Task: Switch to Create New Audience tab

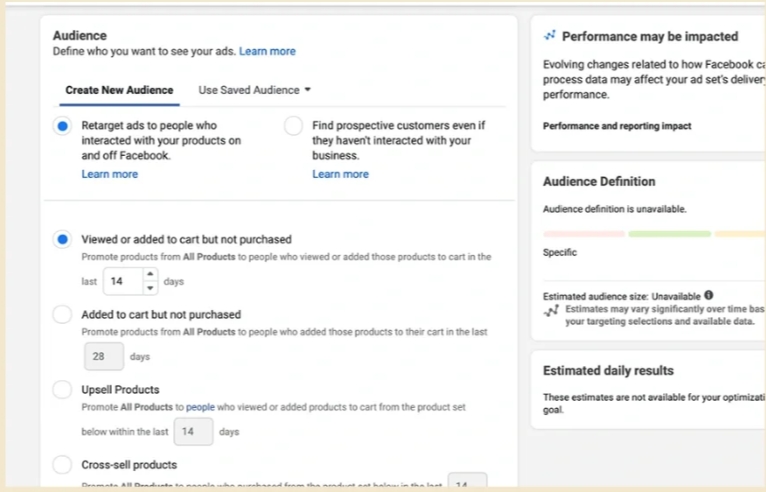Action: (119, 90)
